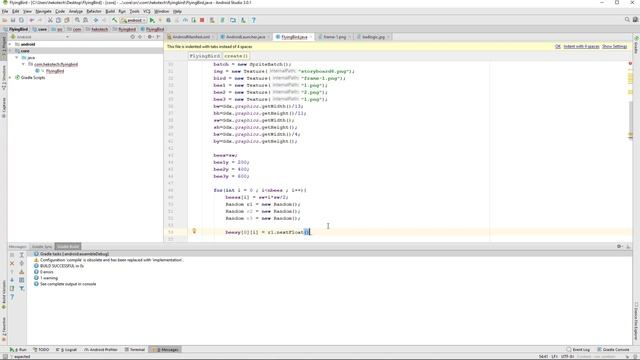Click the 'See complete output in console' row
The width and height of the screenshot is (640, 360).
[x=68, y=284]
